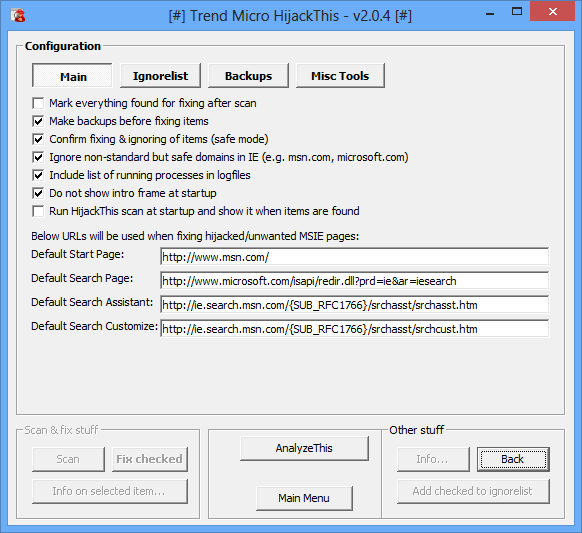
Task: Close the HijackThis window
Action: [553, 12]
